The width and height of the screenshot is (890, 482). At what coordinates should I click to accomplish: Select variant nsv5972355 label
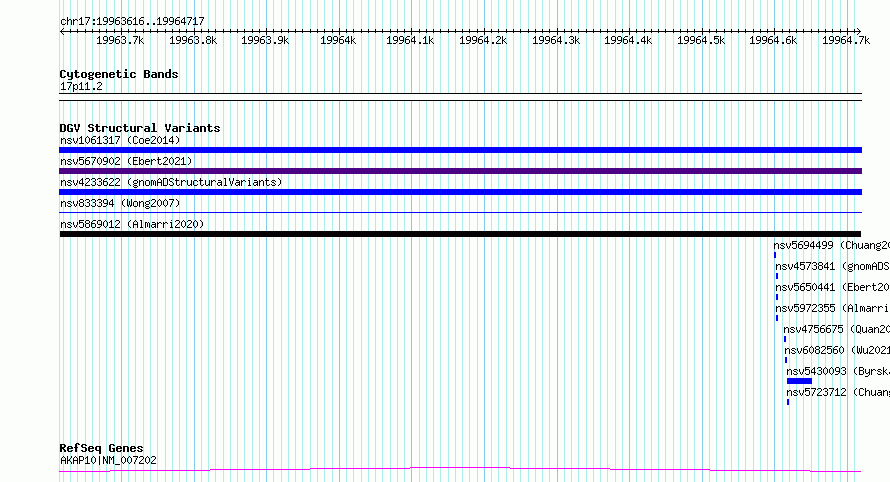[x=833, y=308]
